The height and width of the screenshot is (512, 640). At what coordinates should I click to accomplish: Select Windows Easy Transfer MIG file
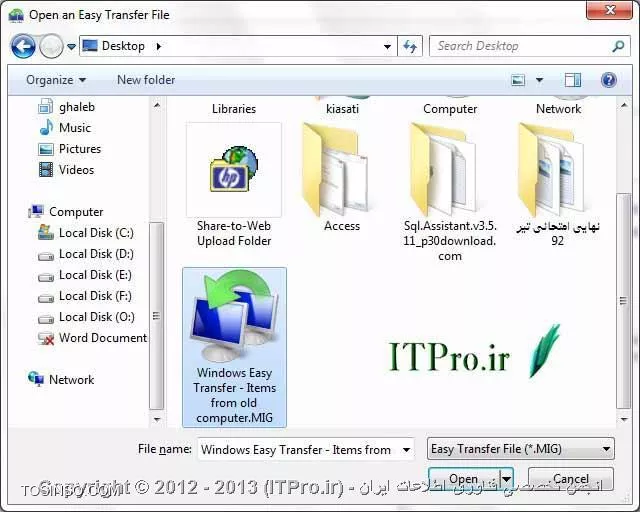point(234,347)
